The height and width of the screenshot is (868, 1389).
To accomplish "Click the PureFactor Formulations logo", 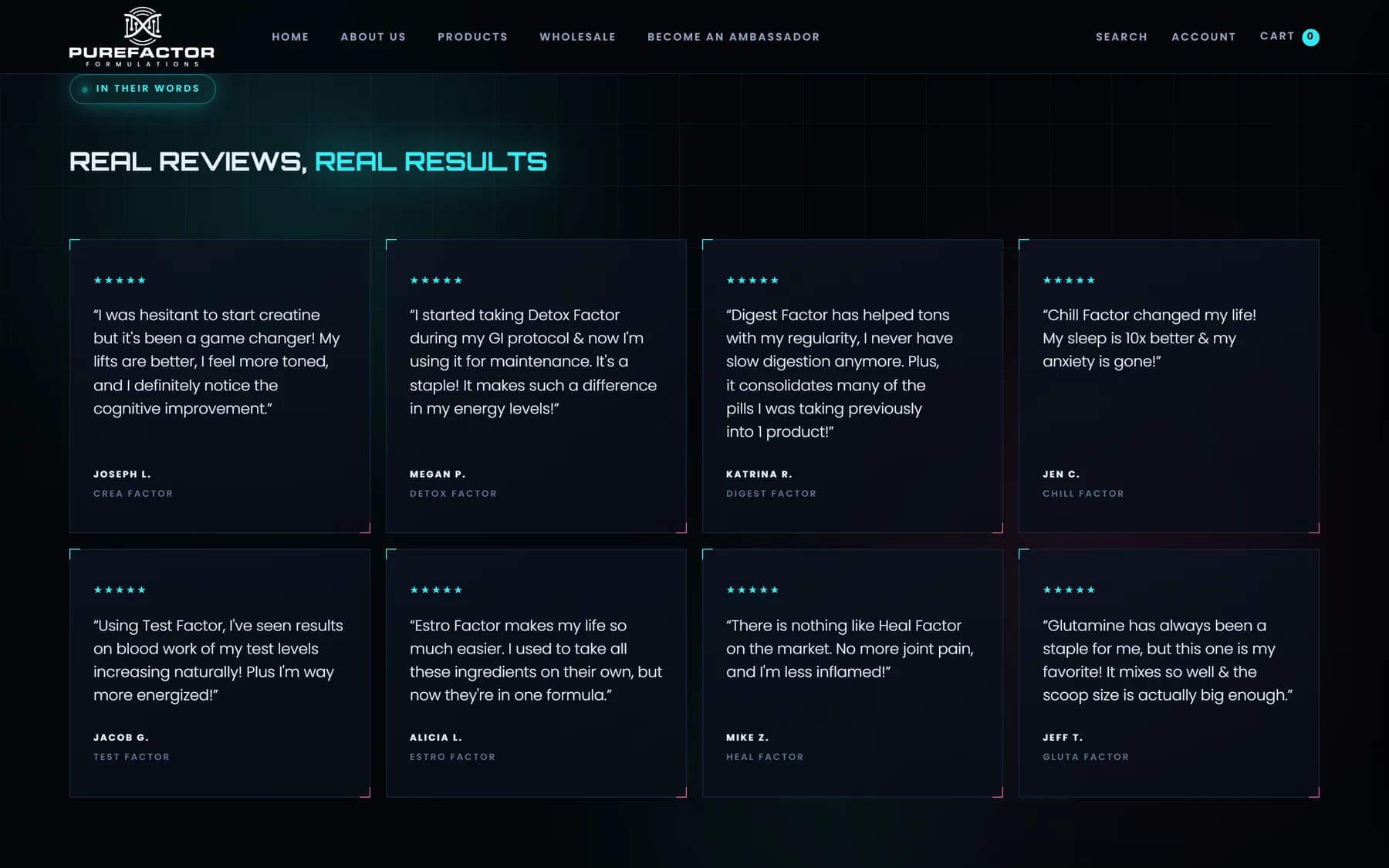I will [142, 37].
